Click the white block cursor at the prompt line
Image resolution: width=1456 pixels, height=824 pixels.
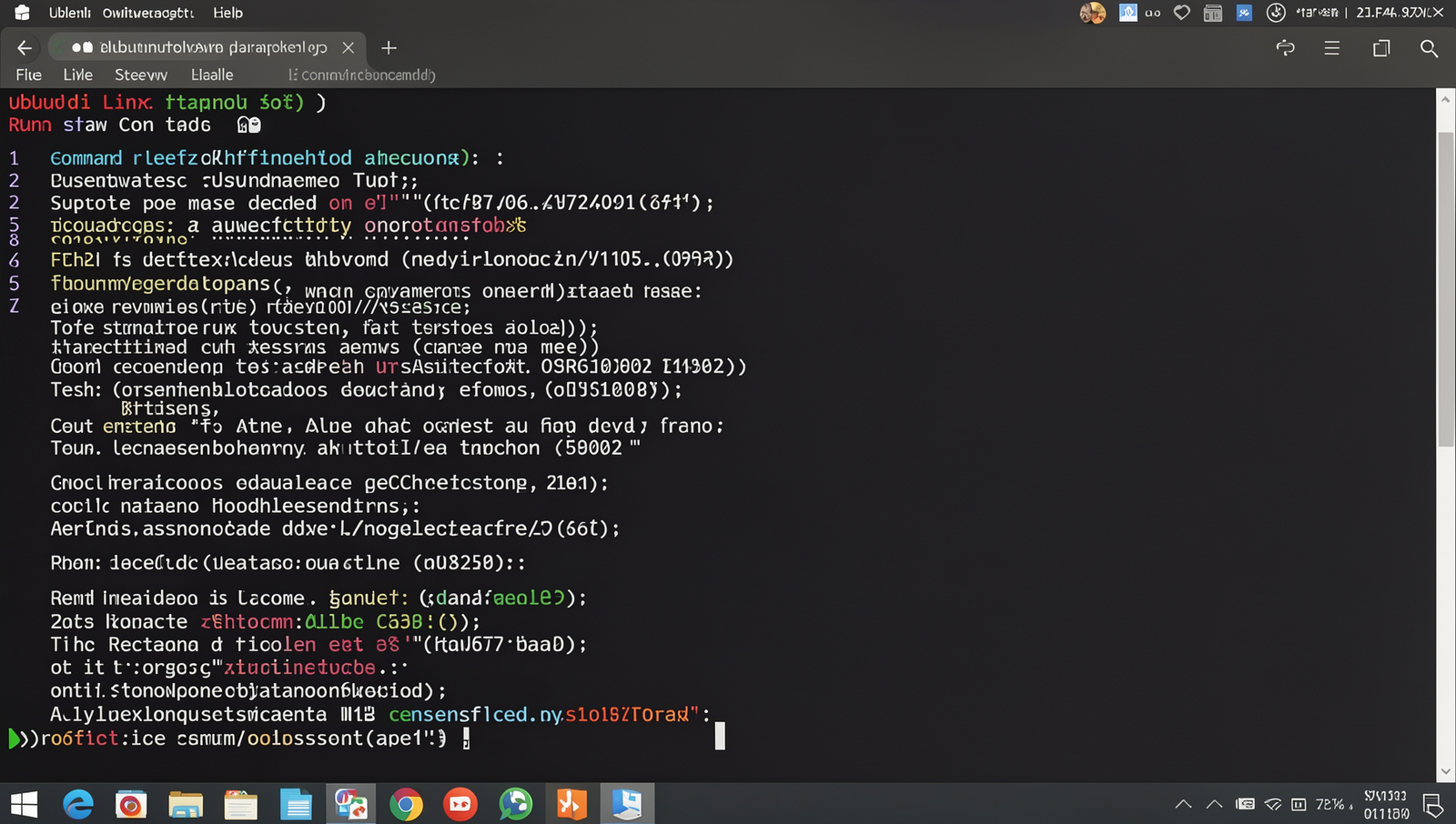(720, 736)
